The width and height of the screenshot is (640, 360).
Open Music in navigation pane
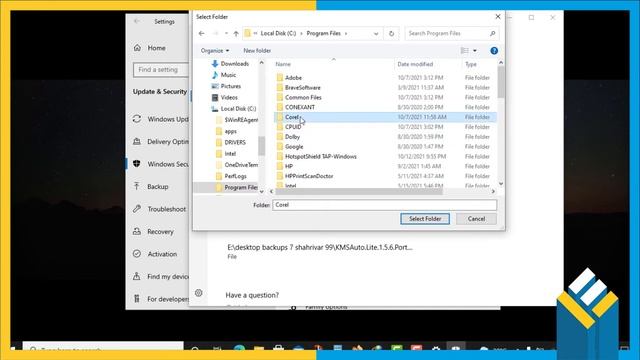224,75
